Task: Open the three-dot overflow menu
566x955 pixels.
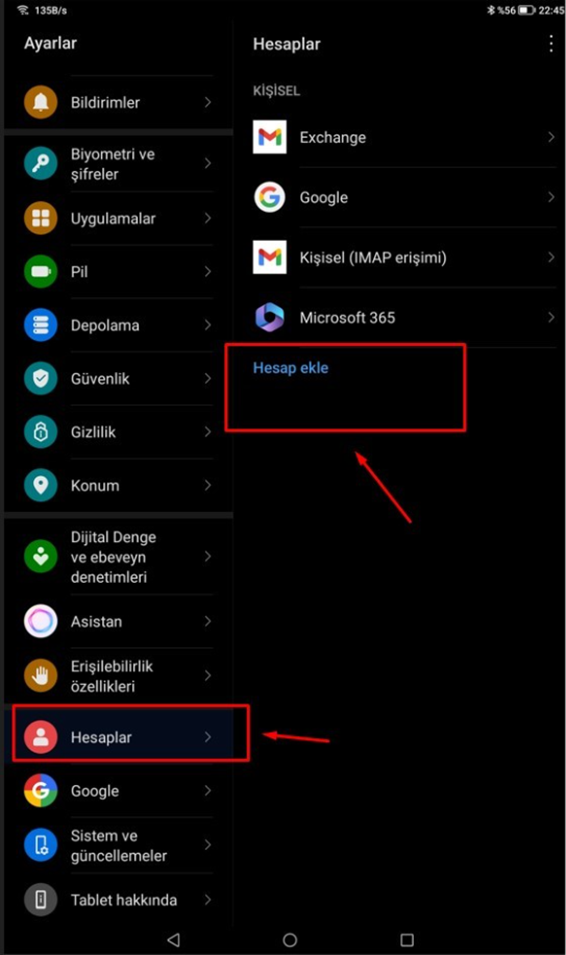Action: click(x=551, y=43)
